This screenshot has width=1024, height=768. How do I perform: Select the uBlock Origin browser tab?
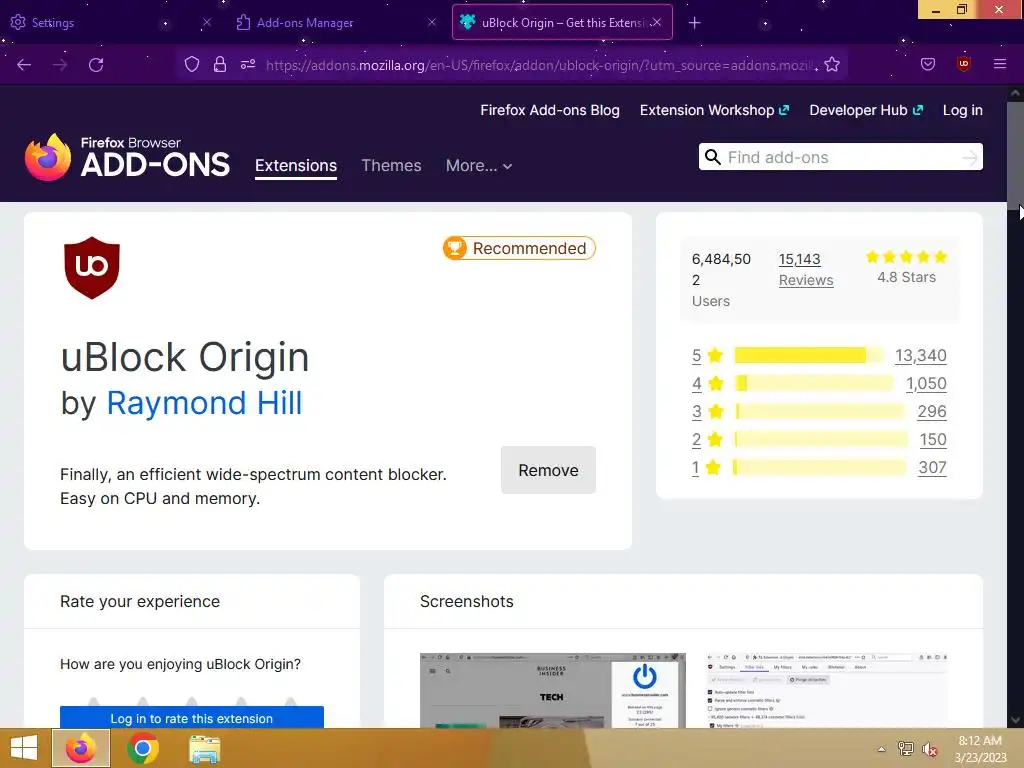562,23
